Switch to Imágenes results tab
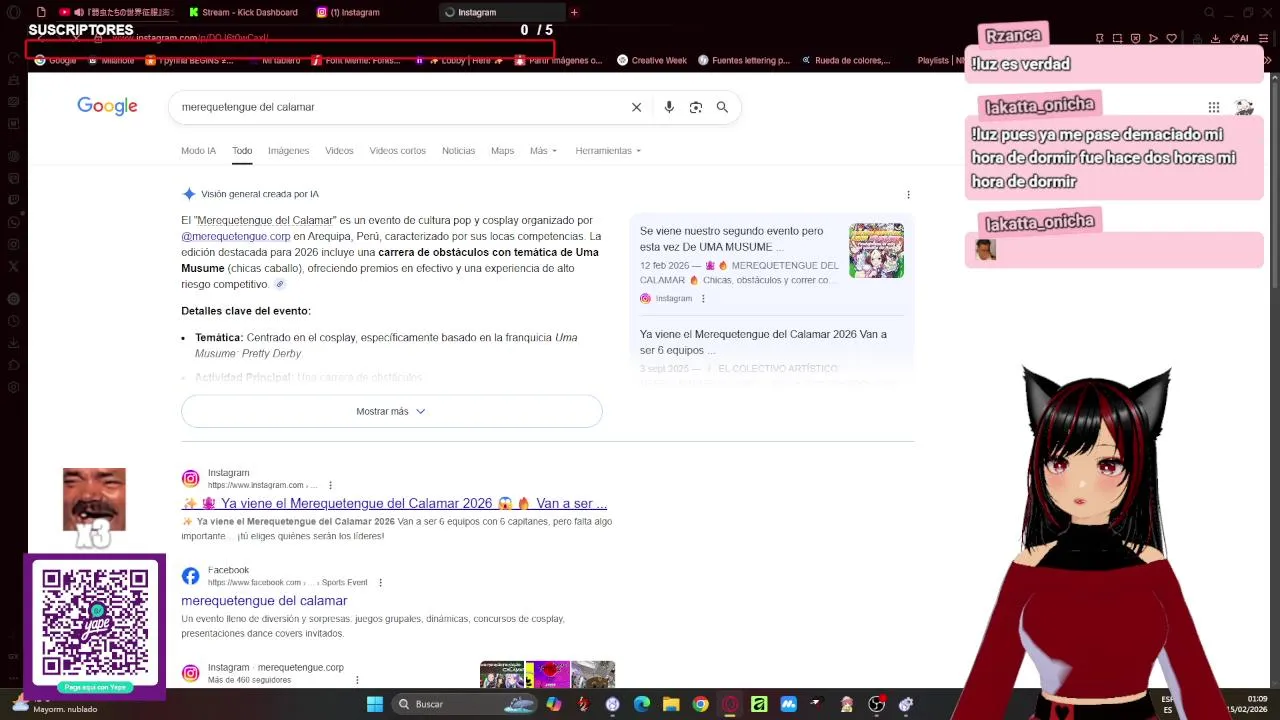Viewport: 1280px width, 720px height. point(288,151)
